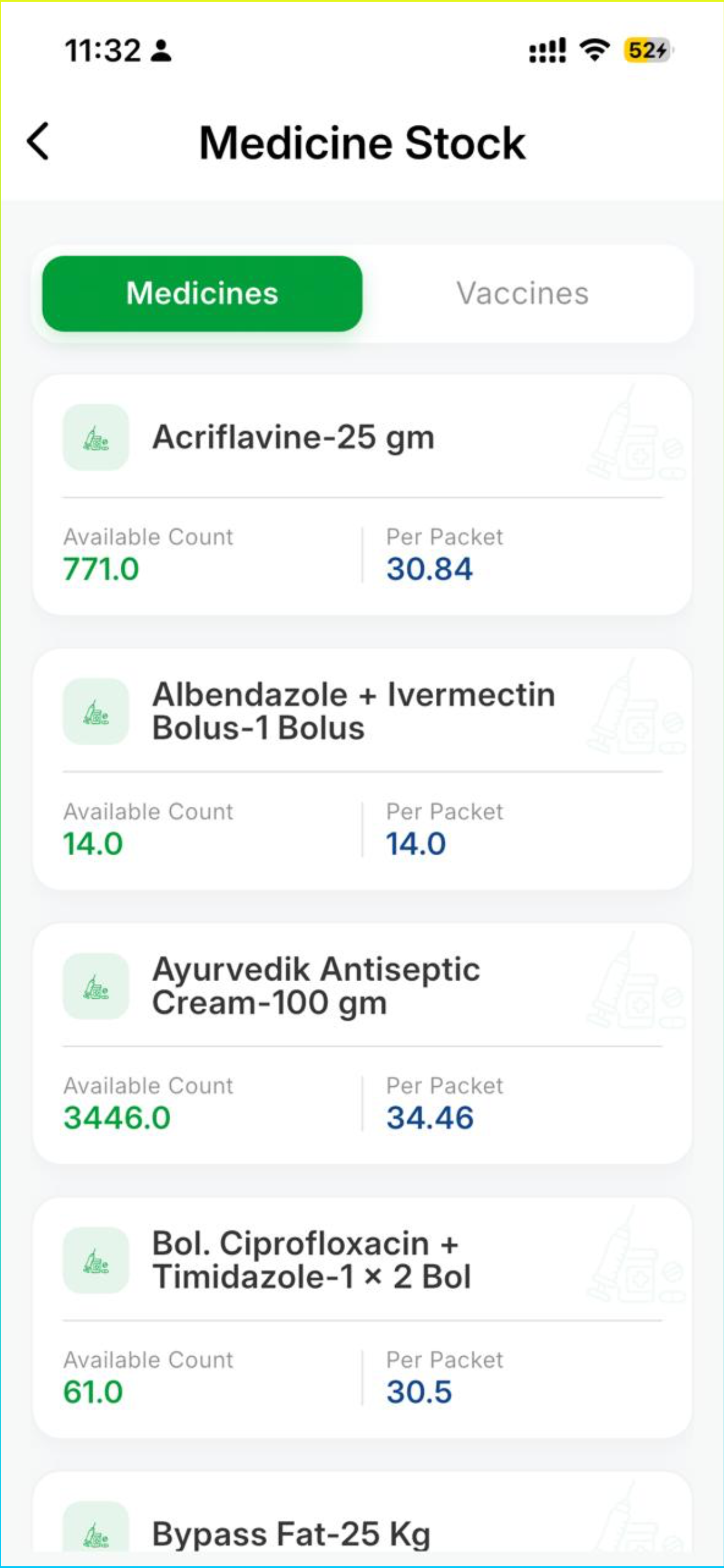Viewport: 724px width, 1568px height.
Task: Tap the Albendazole + Ivermectin Bolus medicine icon
Action: tap(96, 711)
